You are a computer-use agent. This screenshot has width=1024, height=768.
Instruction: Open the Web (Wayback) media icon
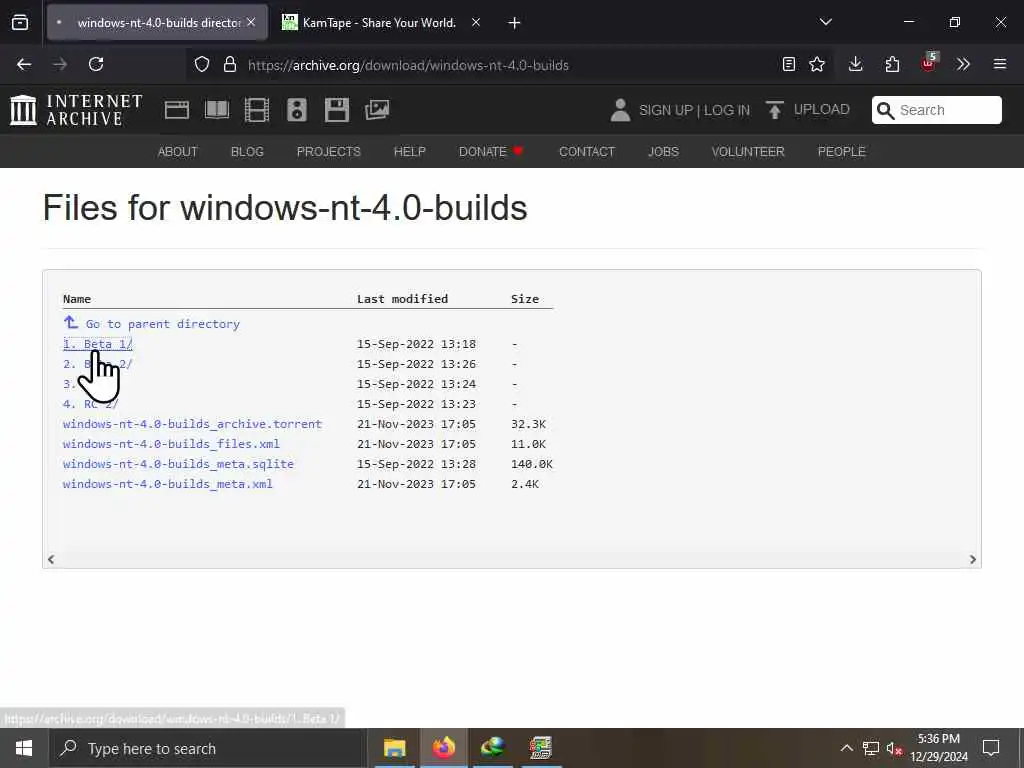(176, 110)
